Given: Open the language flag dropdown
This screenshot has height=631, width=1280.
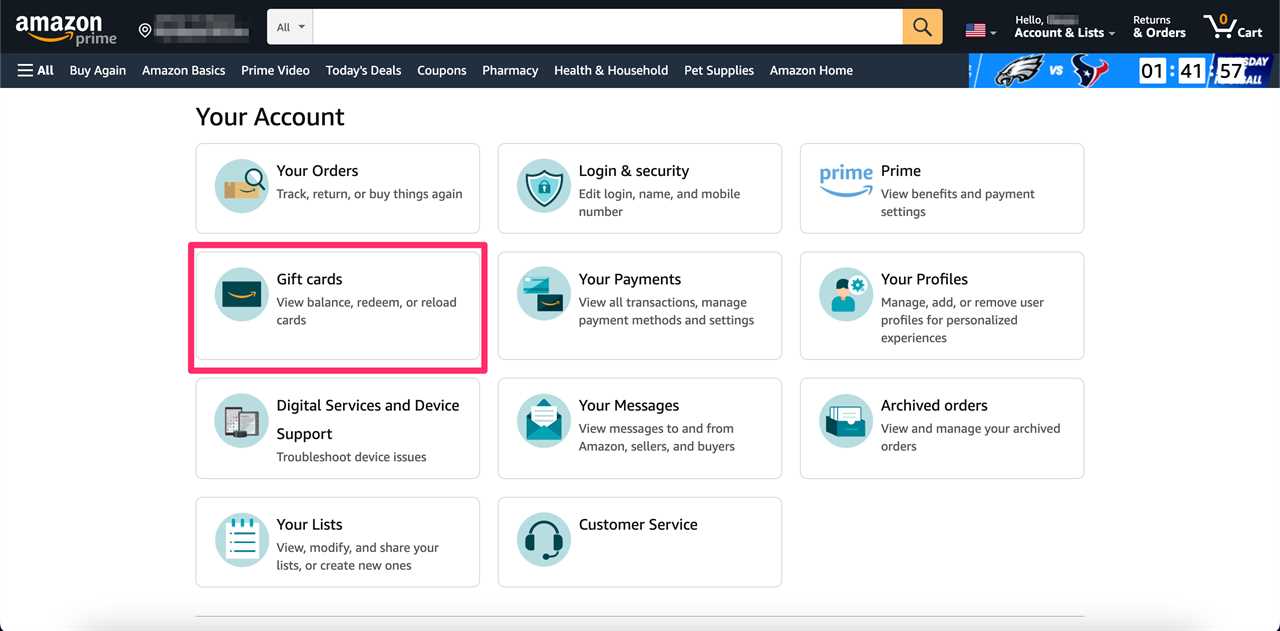Looking at the screenshot, I should click(979, 27).
